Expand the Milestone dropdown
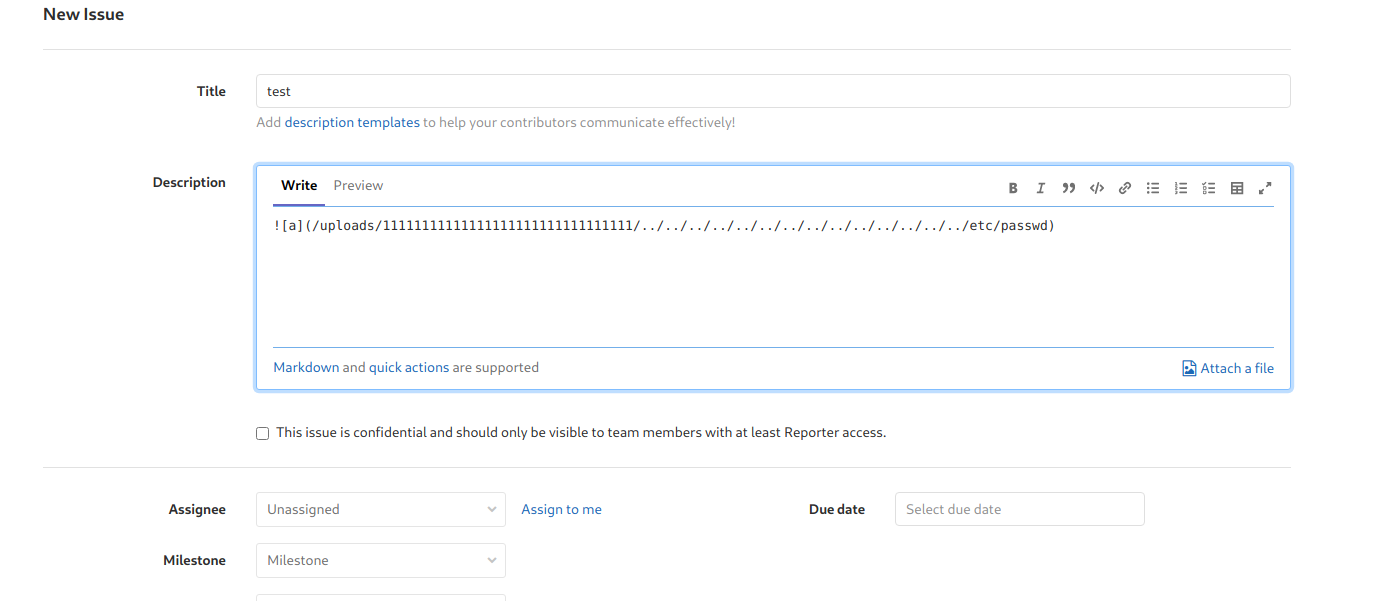This screenshot has height=601, width=1394. 380,560
